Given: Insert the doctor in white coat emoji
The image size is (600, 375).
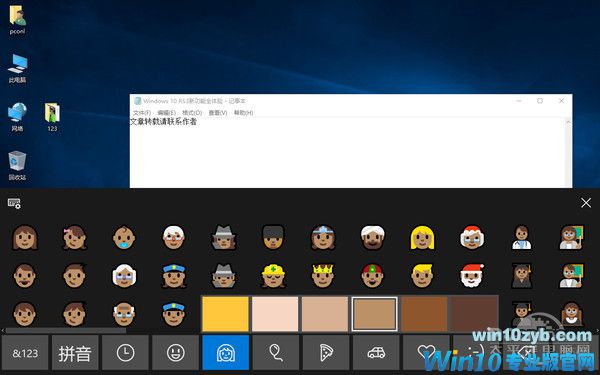Looking at the screenshot, I should coord(522,237).
